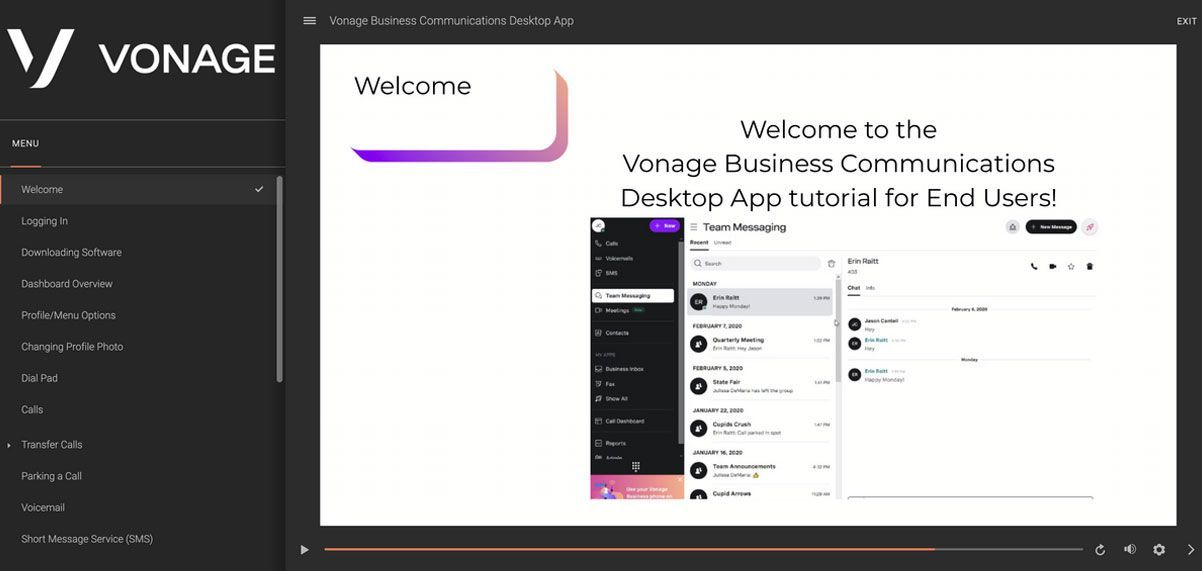Viewport: 1202px width, 571px height.
Task: Replay the slide with the circular arrow icon
Action: click(1100, 549)
